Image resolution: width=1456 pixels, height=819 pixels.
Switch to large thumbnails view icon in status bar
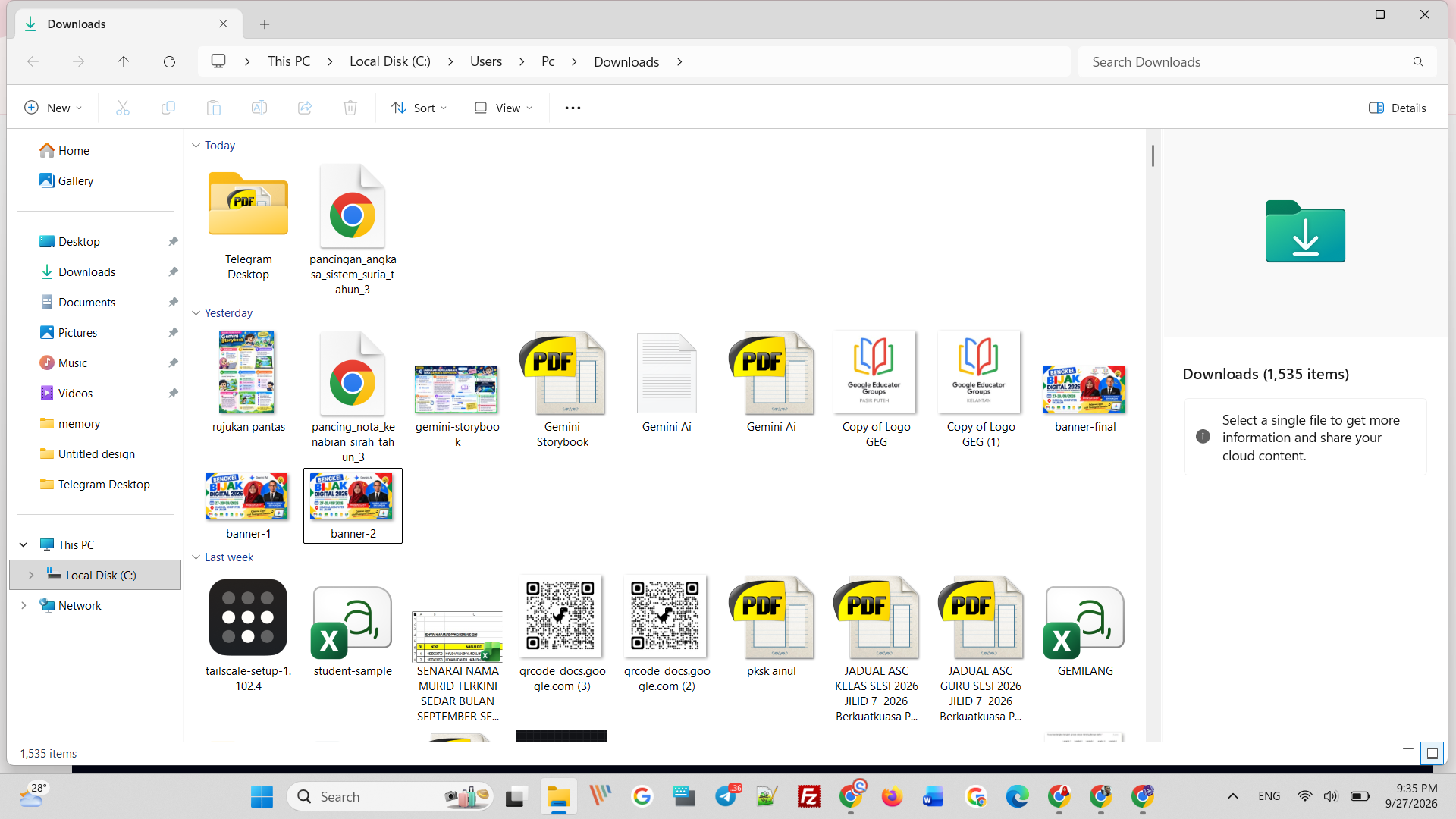click(x=1432, y=753)
